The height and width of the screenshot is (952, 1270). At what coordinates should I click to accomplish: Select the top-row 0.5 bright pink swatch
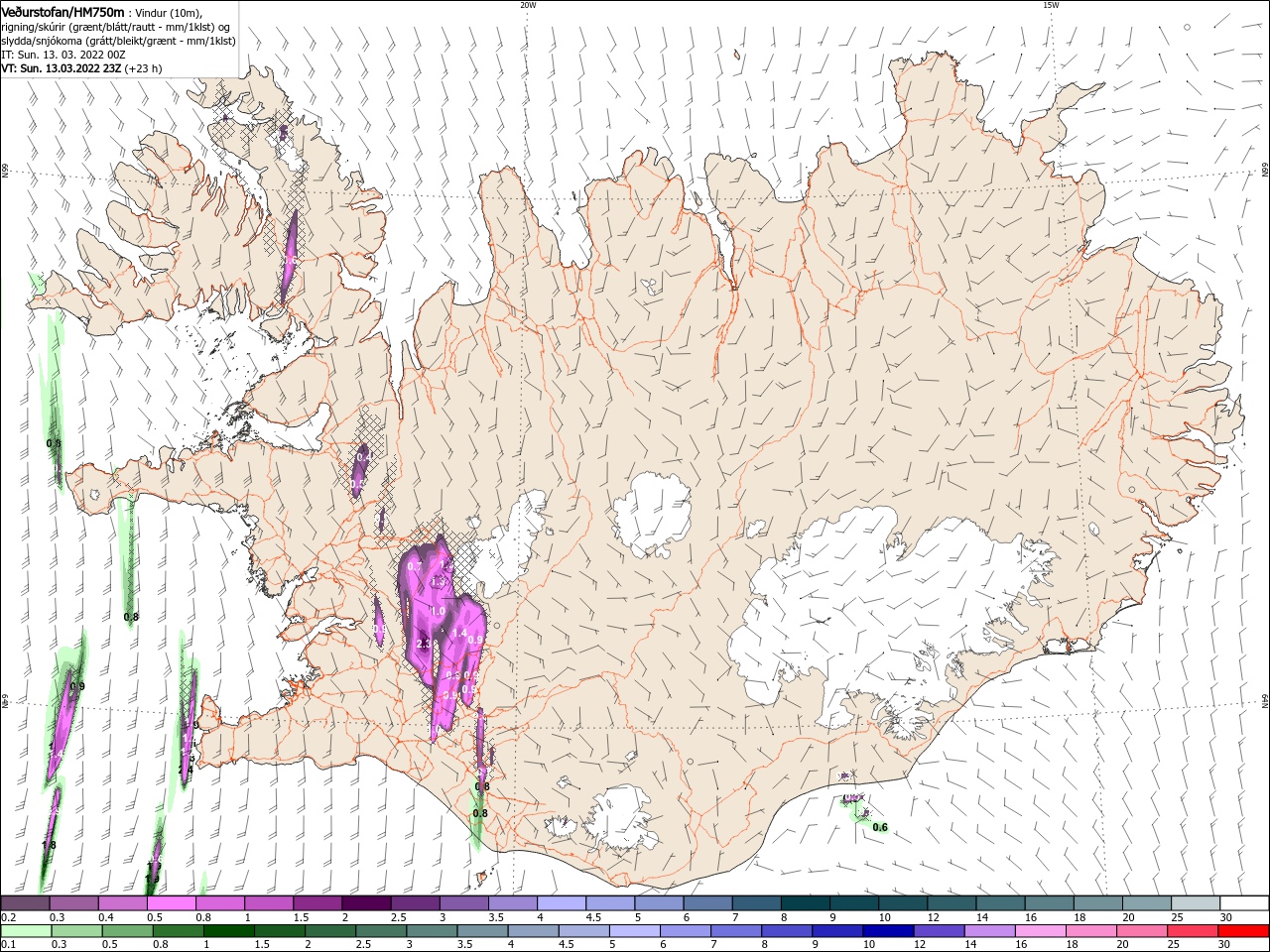pos(171,903)
